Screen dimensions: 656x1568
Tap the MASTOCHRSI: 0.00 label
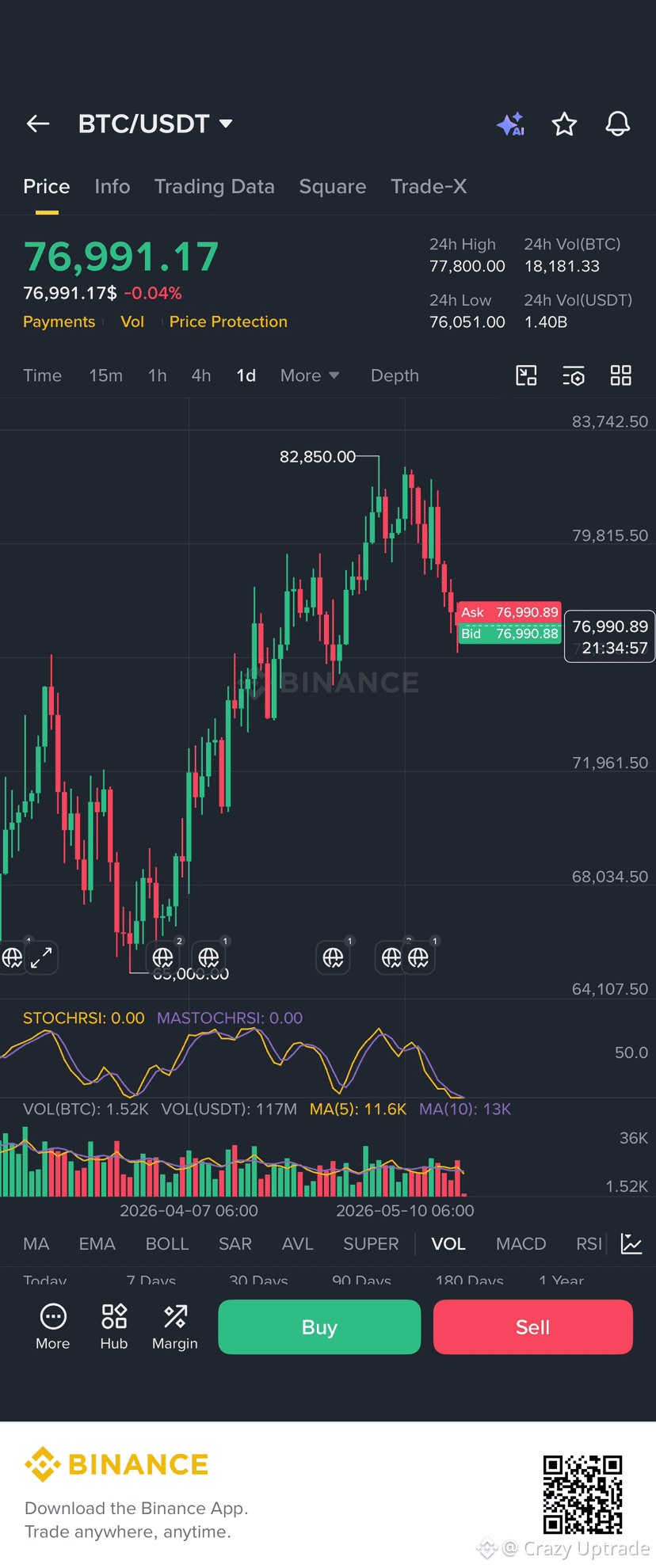(x=230, y=1018)
